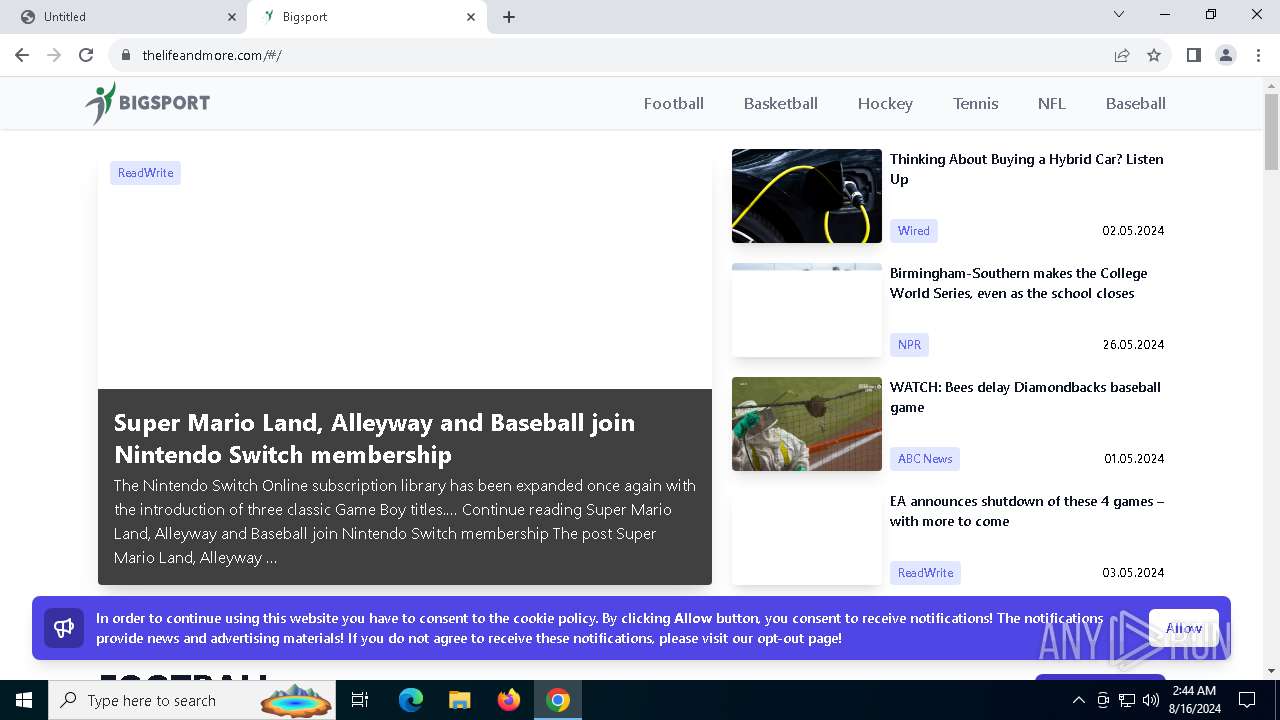Click Windows taskbar search box
This screenshot has height=720, width=1280.
tap(193, 700)
